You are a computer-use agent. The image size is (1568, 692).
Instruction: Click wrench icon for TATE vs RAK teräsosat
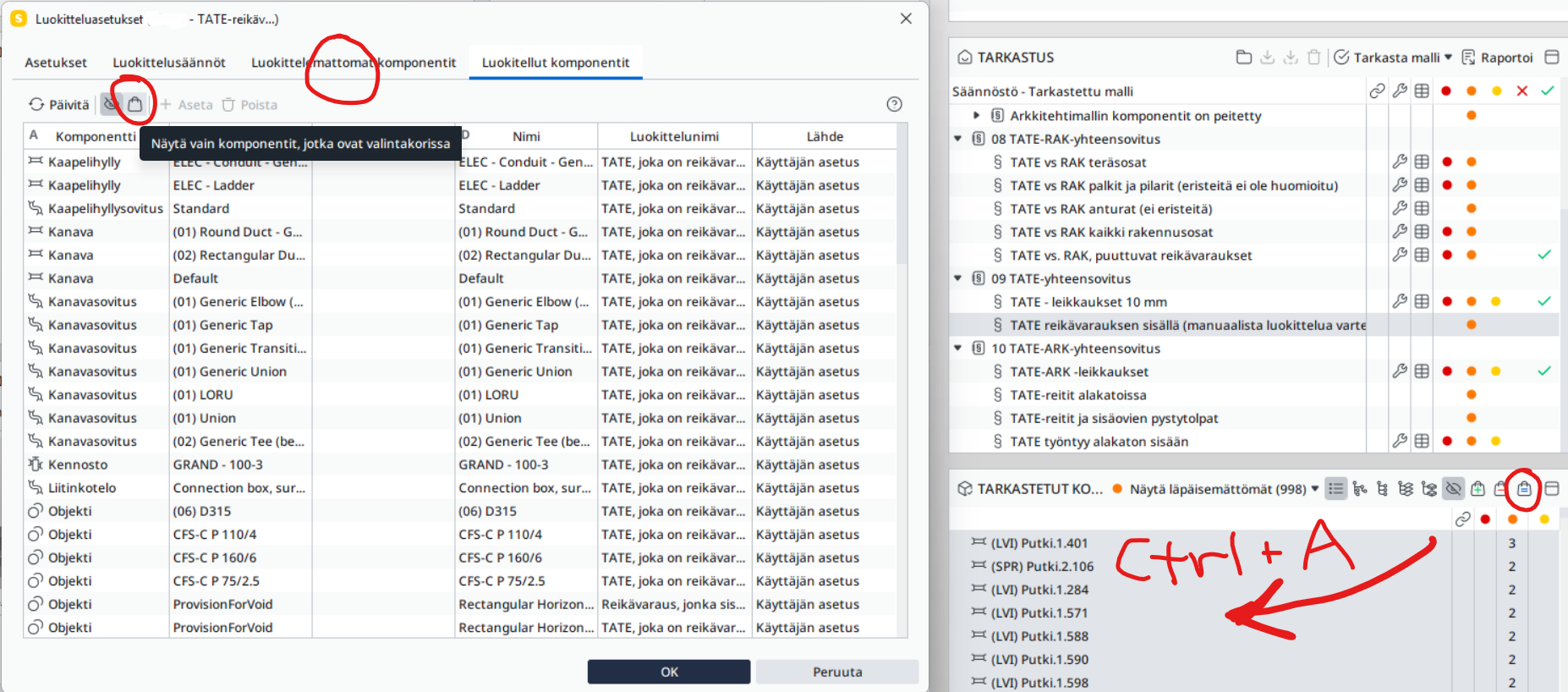pos(1400,162)
